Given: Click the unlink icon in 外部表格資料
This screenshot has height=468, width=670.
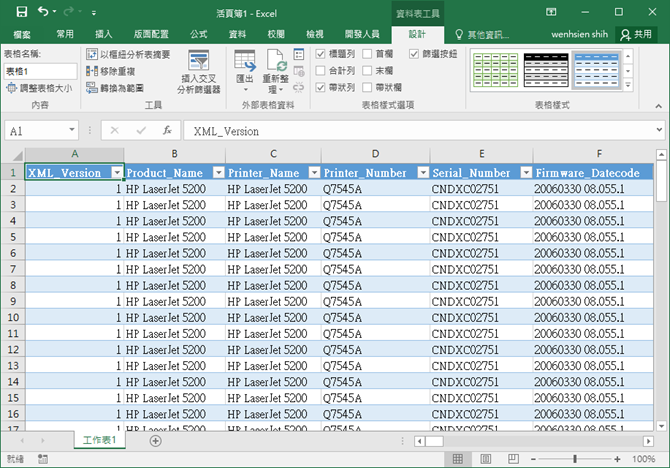Looking at the screenshot, I should [299, 88].
